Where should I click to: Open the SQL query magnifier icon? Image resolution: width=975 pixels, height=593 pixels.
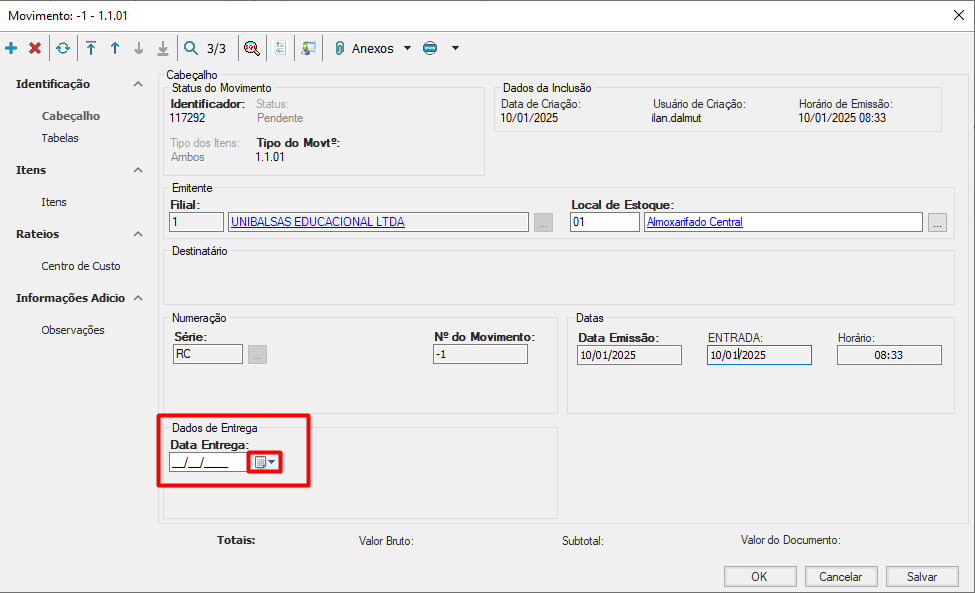[x=252, y=48]
